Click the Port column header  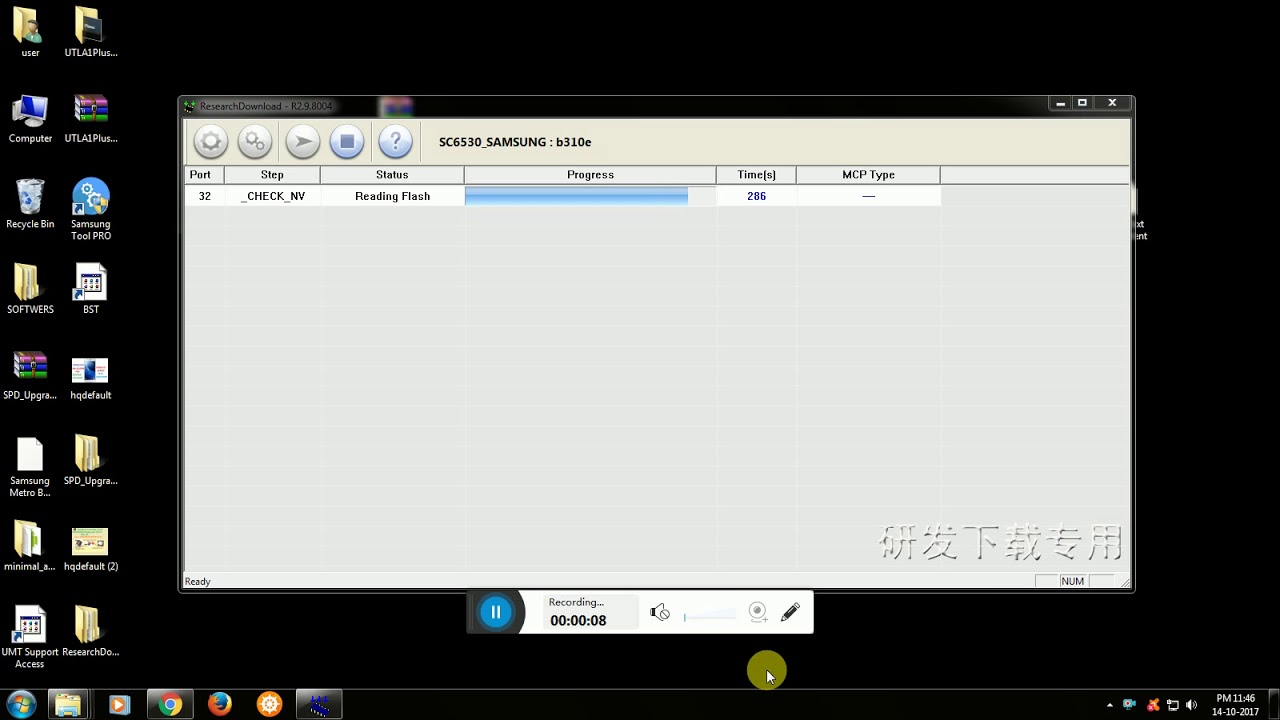coord(204,174)
